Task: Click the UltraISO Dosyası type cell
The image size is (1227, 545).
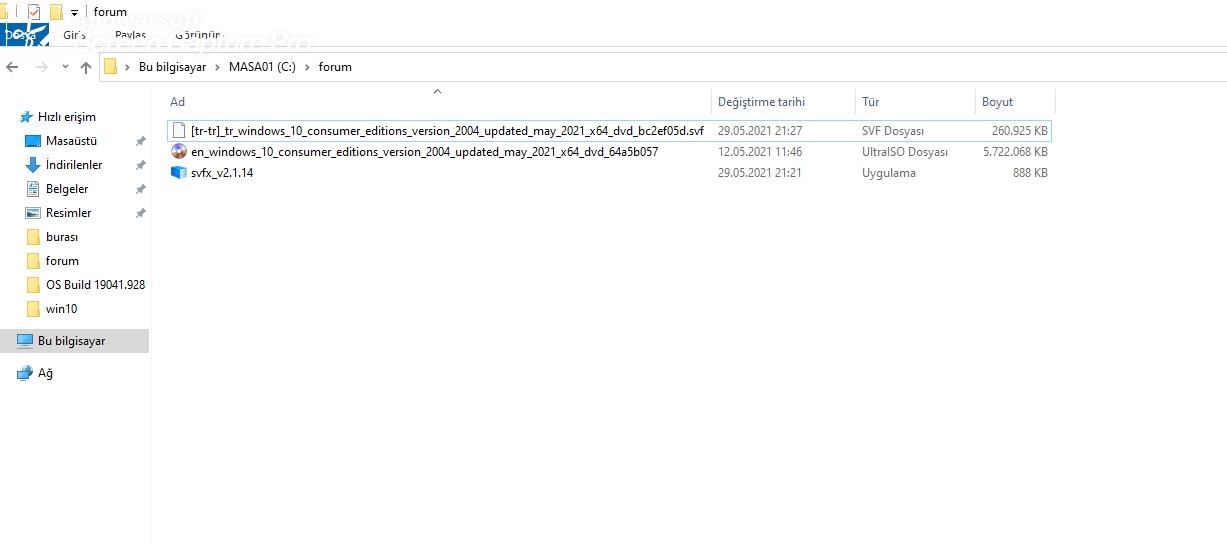Action: [x=904, y=152]
